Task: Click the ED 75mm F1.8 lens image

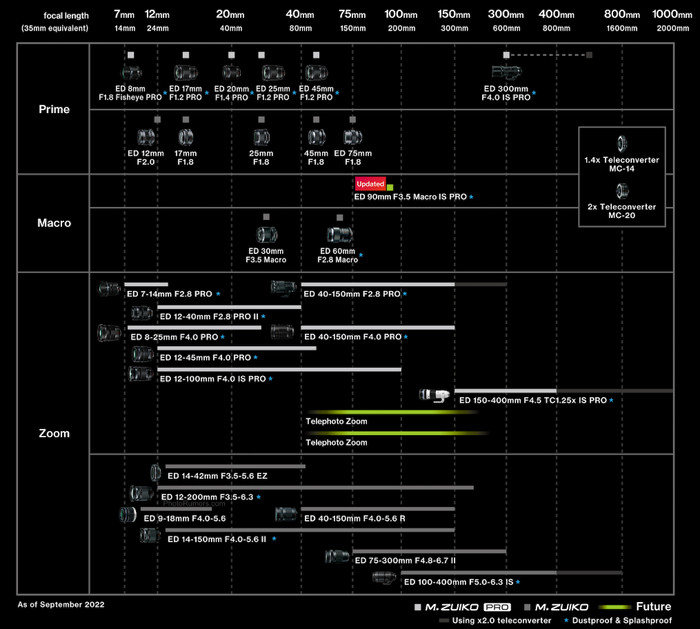Action: point(353,137)
